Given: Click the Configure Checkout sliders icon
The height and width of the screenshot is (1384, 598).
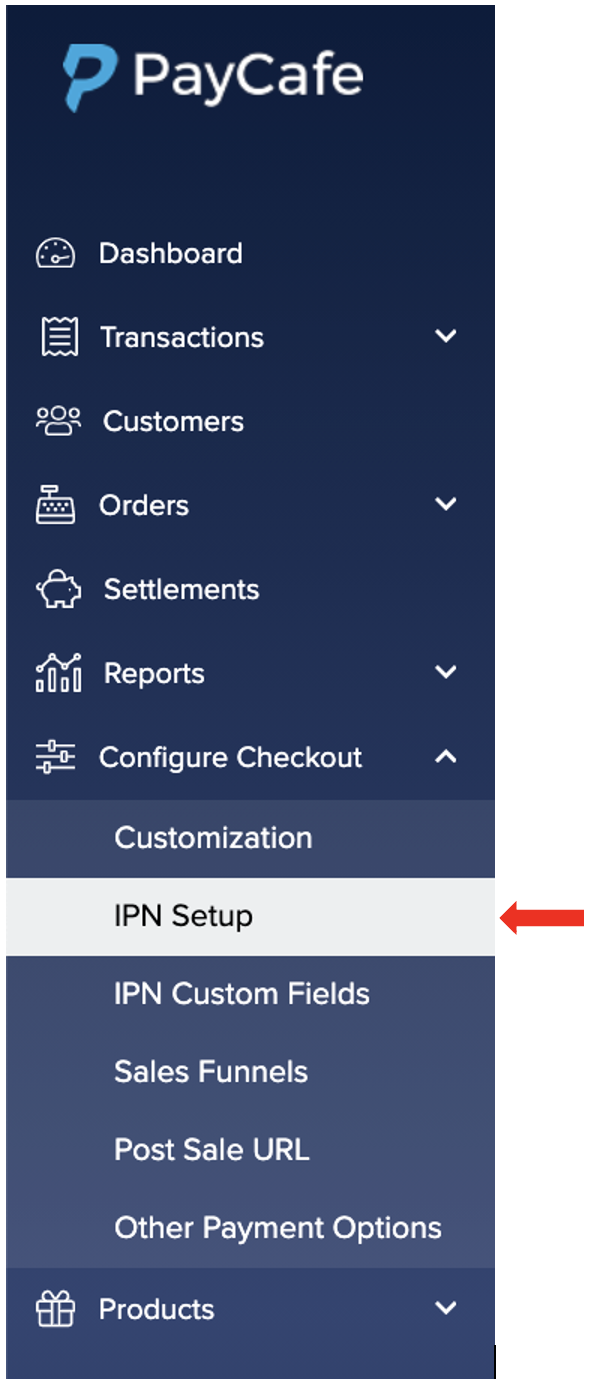Looking at the screenshot, I should [55, 758].
